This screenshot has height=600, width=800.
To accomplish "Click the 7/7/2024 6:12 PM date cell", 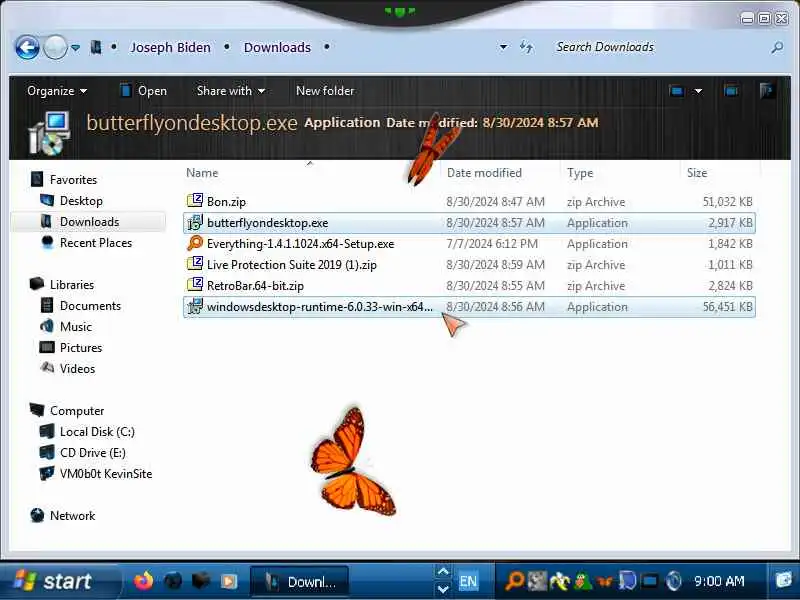I will (492, 244).
